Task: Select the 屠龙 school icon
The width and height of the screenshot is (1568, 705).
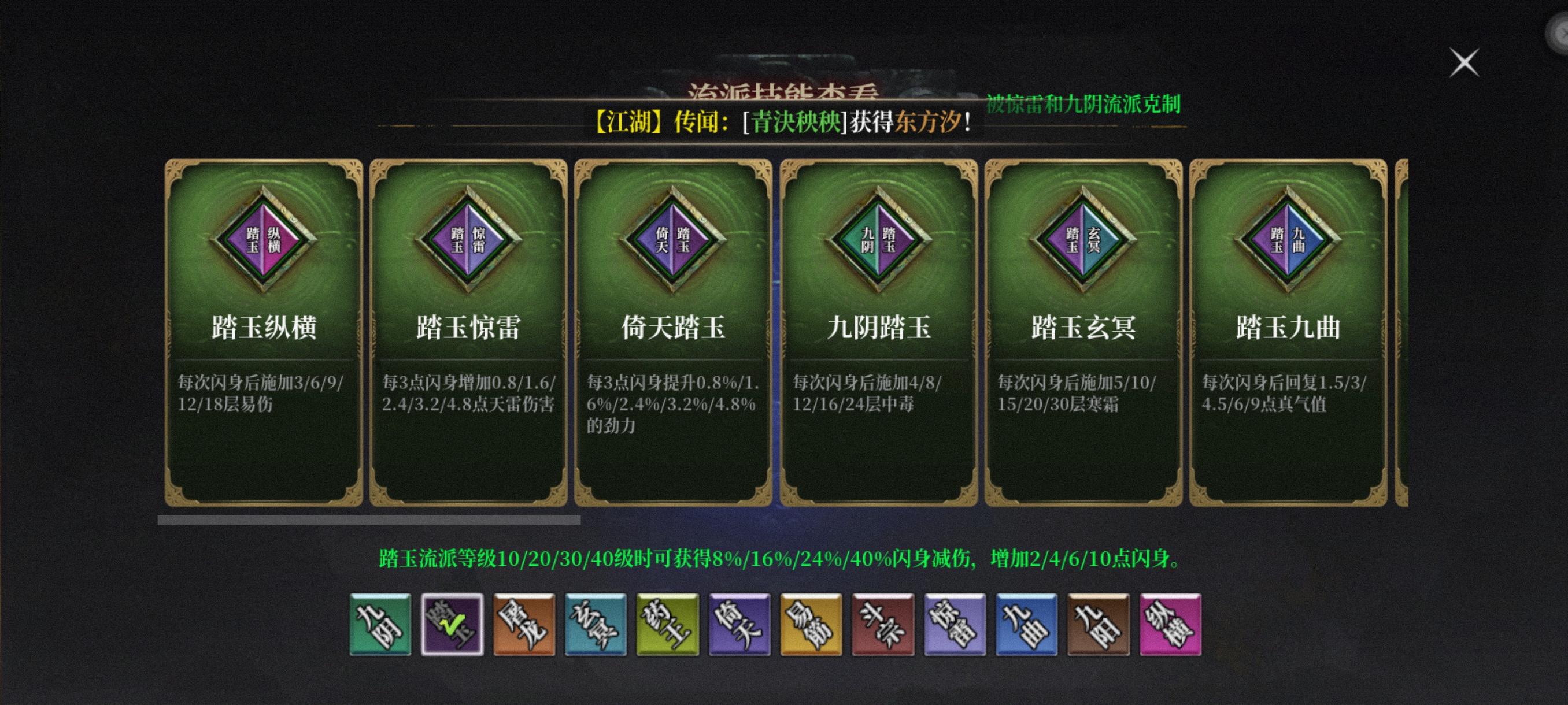Action: point(524,625)
